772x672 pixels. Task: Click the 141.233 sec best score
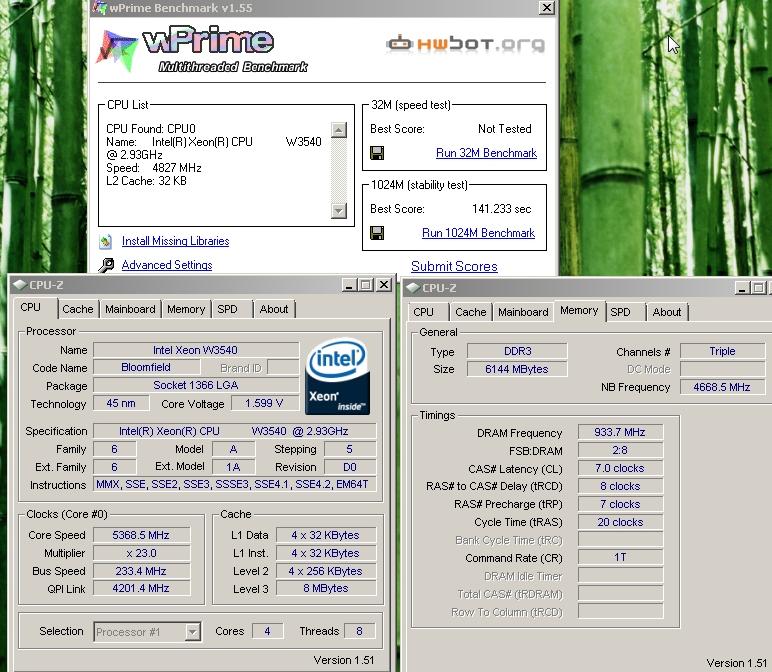point(502,209)
